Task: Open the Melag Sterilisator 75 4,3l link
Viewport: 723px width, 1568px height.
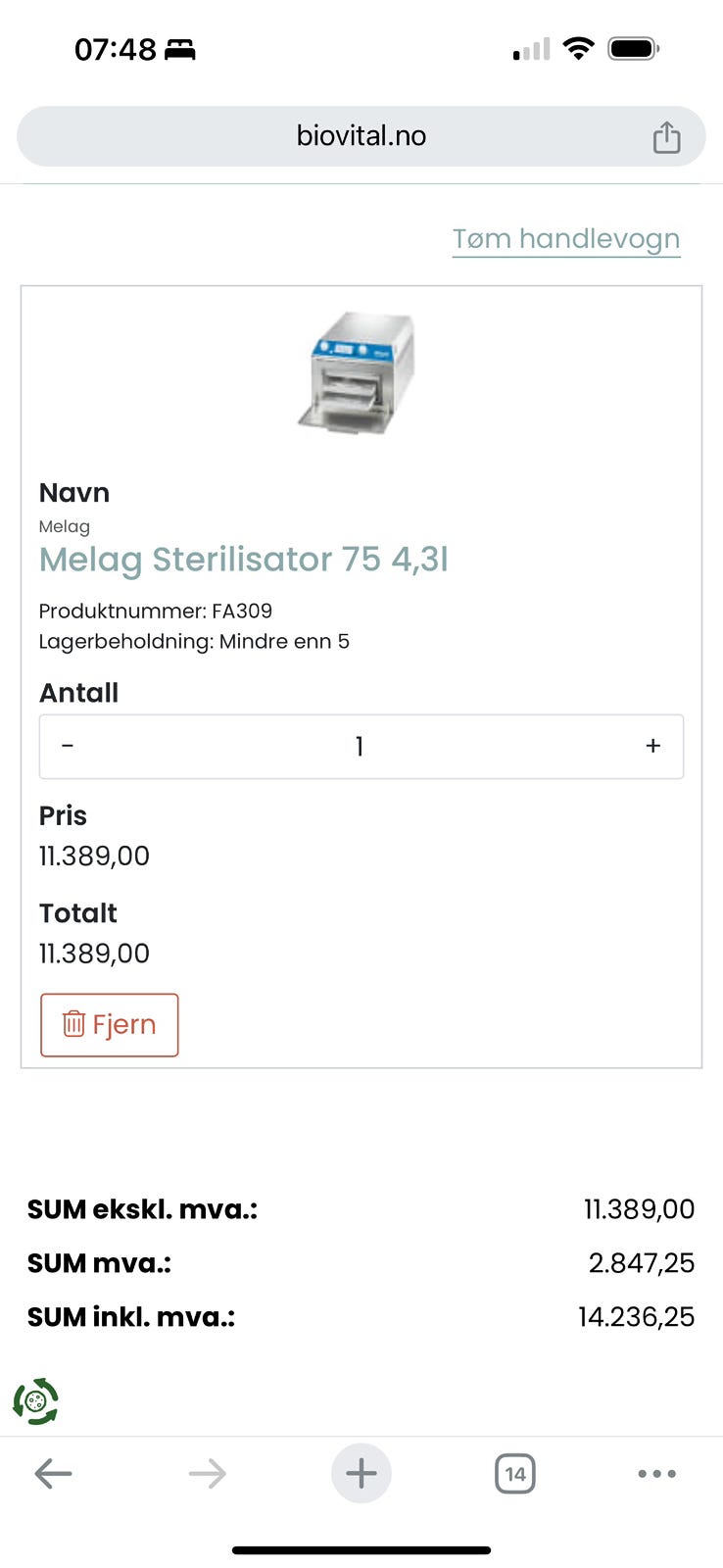Action: tap(243, 560)
